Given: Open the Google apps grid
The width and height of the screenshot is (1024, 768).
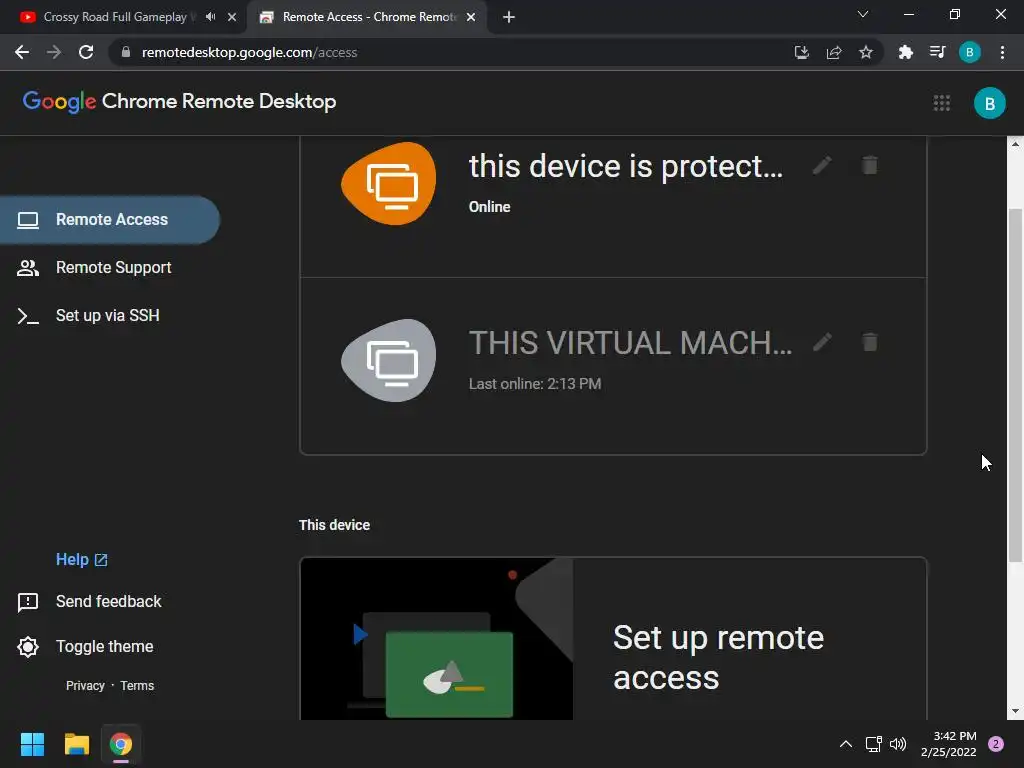Looking at the screenshot, I should (x=942, y=103).
